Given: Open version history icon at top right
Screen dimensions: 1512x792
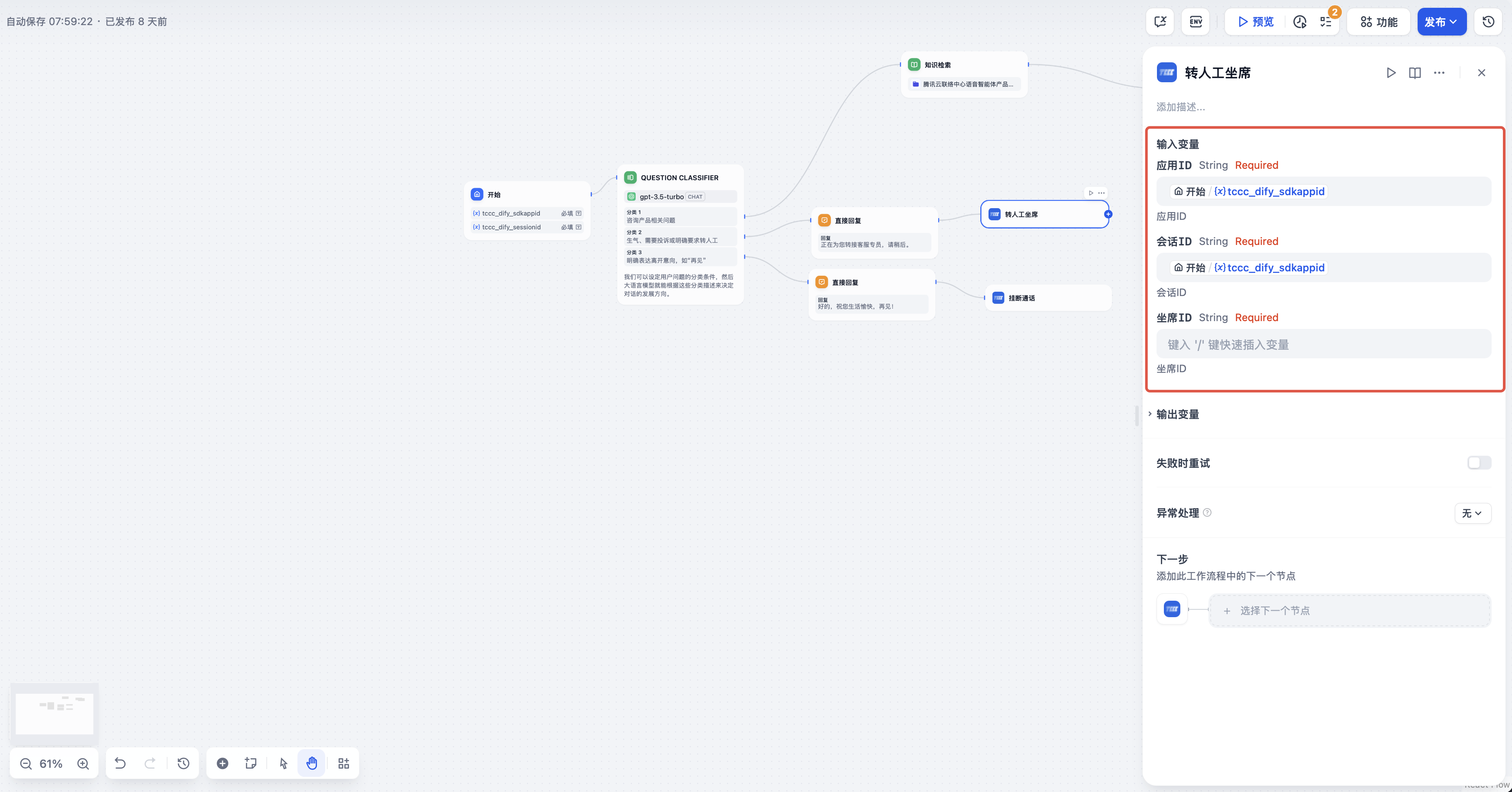Looking at the screenshot, I should click(1489, 22).
